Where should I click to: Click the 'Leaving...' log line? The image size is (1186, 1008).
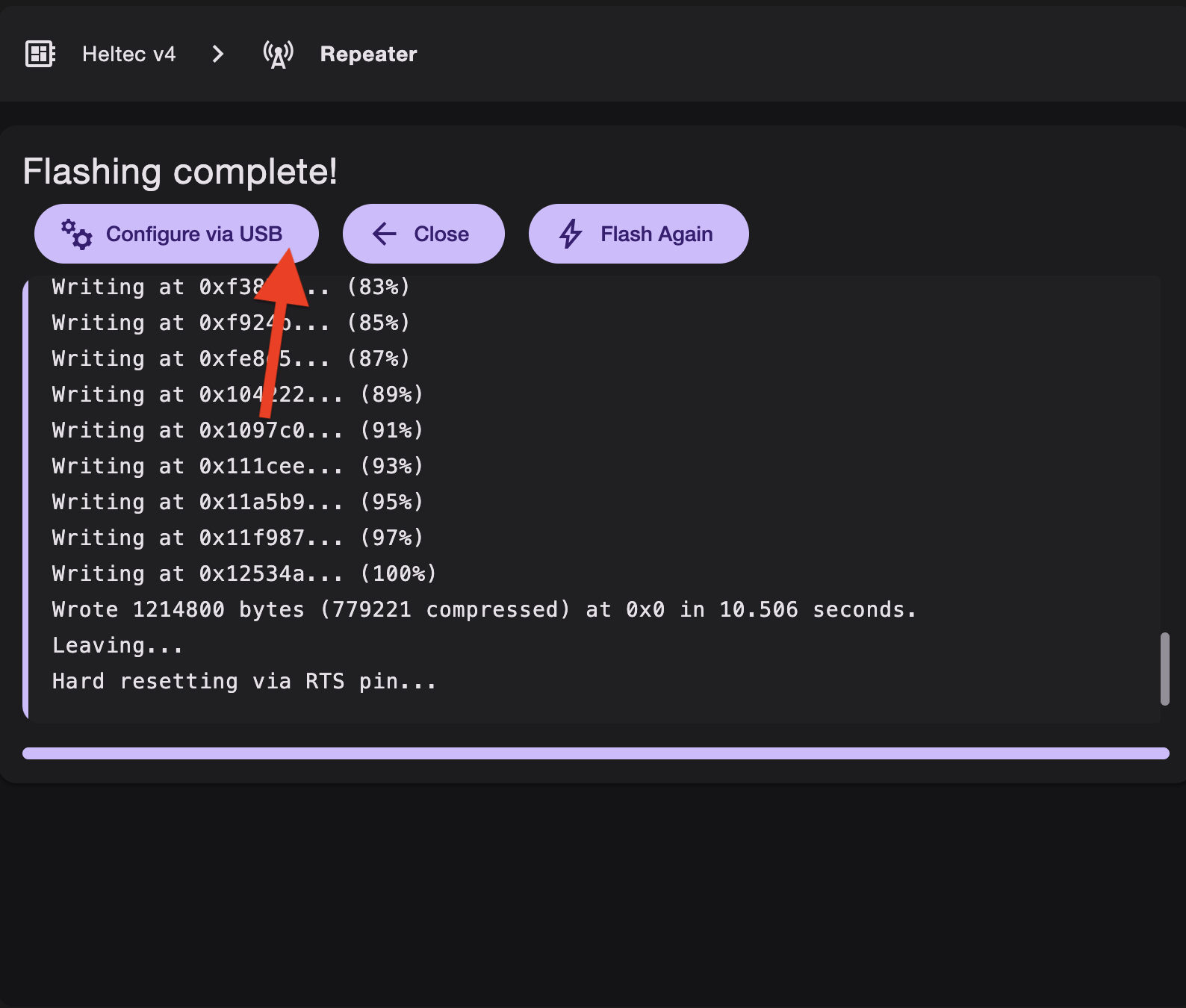pos(117,645)
